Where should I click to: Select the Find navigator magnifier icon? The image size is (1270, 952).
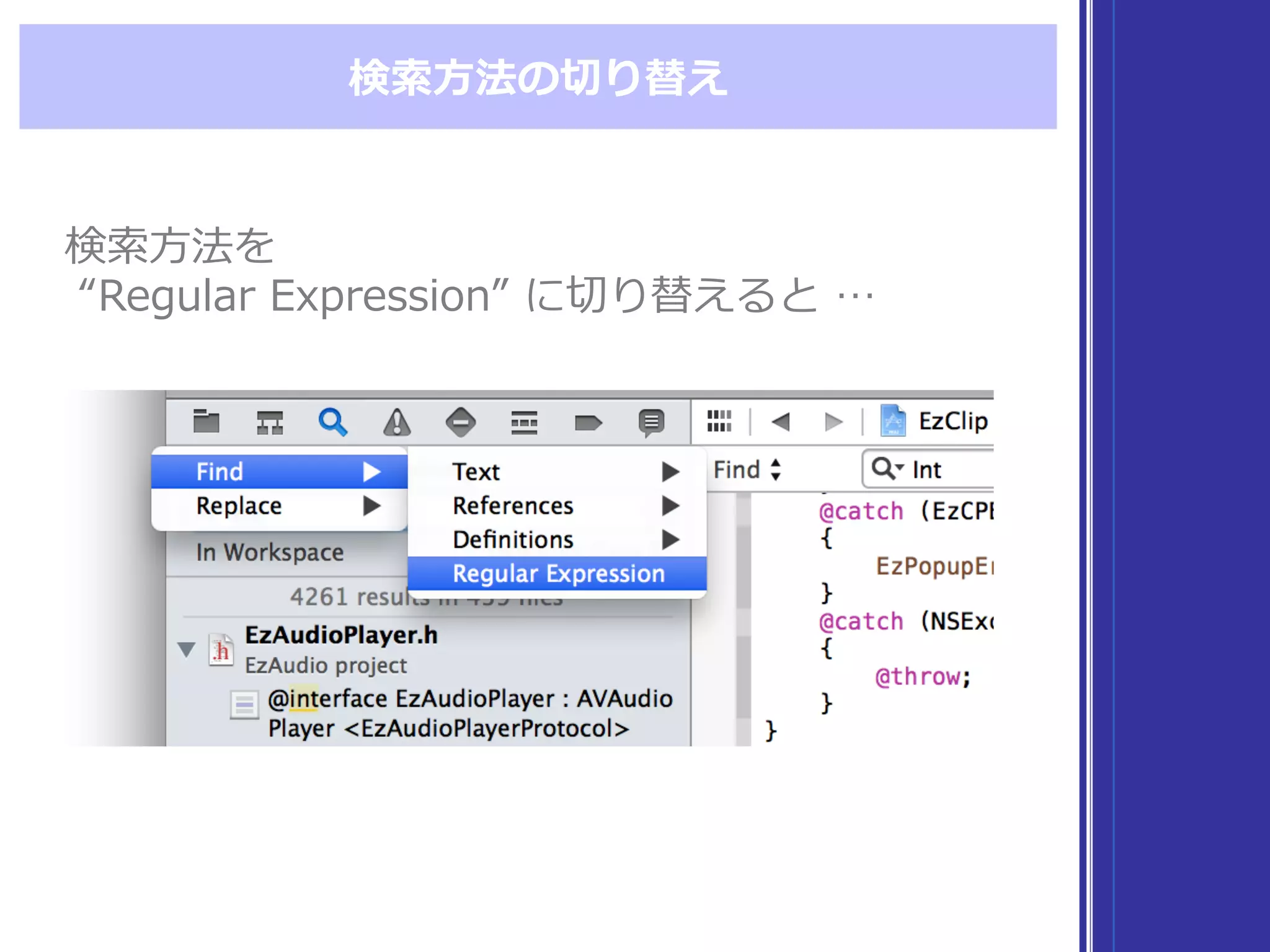click(333, 422)
